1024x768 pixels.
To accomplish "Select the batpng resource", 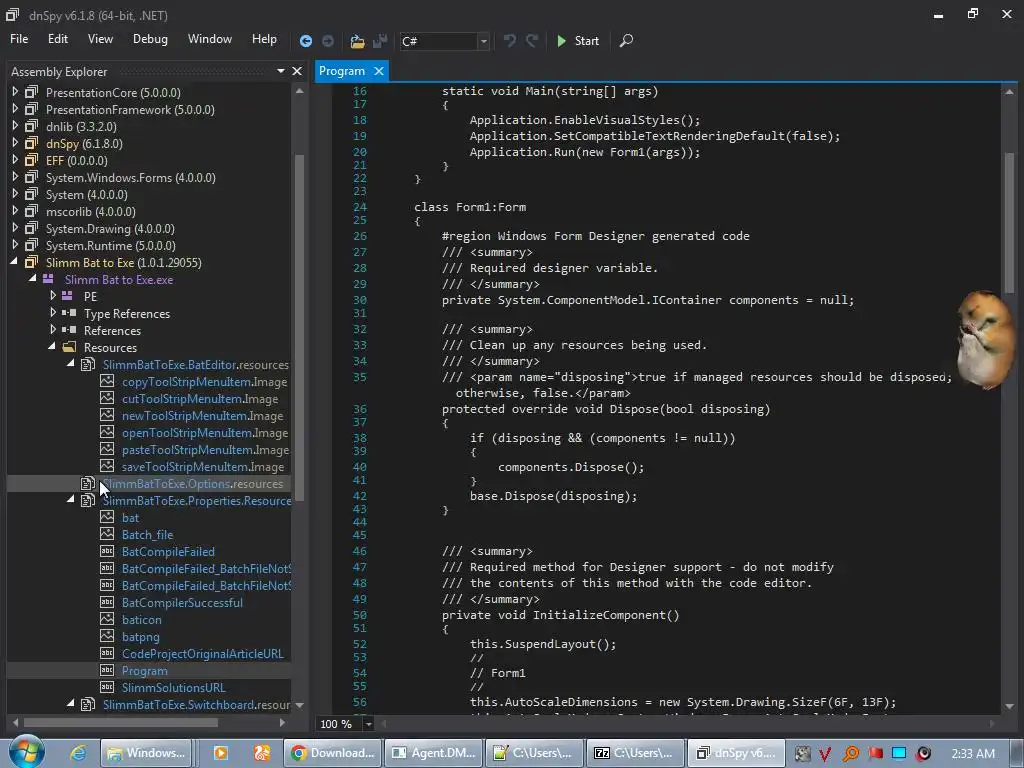I will (x=140, y=637).
